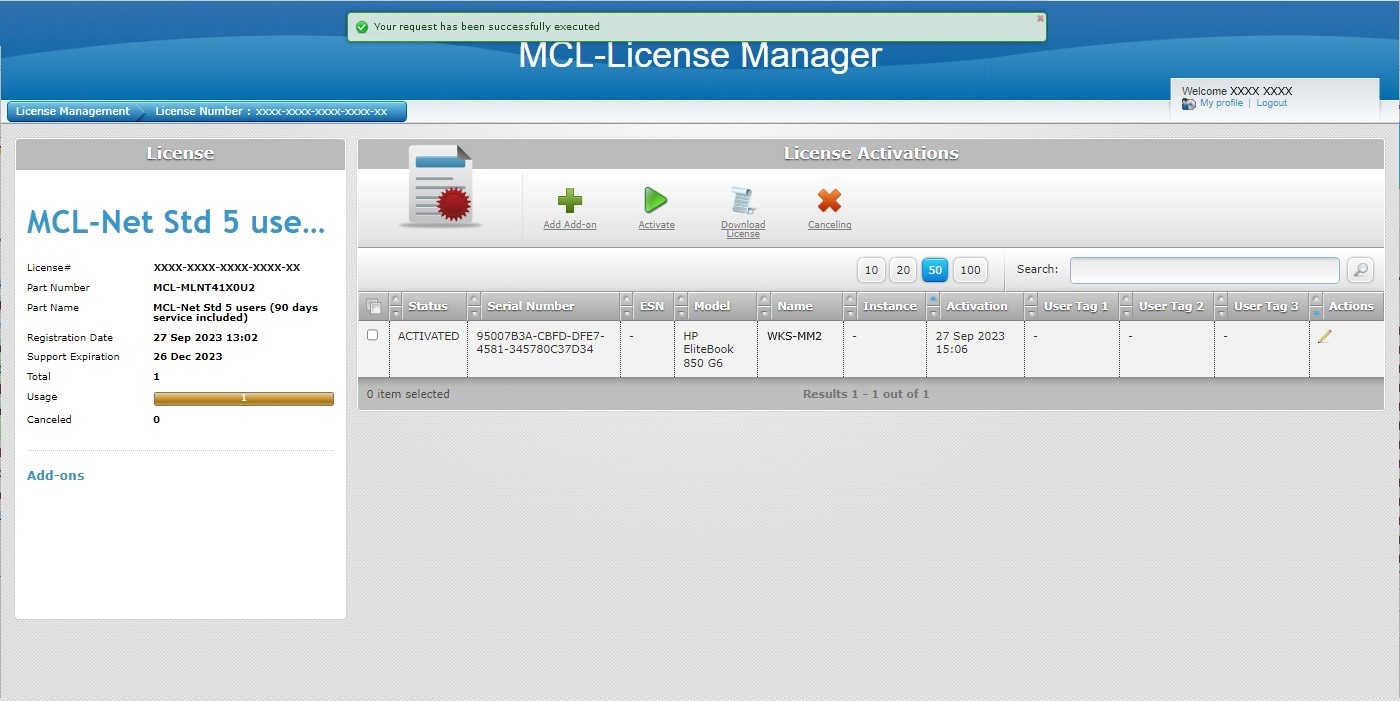Image resolution: width=1400 pixels, height=701 pixels.
Task: Go to License Management in the breadcrumb
Action: point(73,111)
